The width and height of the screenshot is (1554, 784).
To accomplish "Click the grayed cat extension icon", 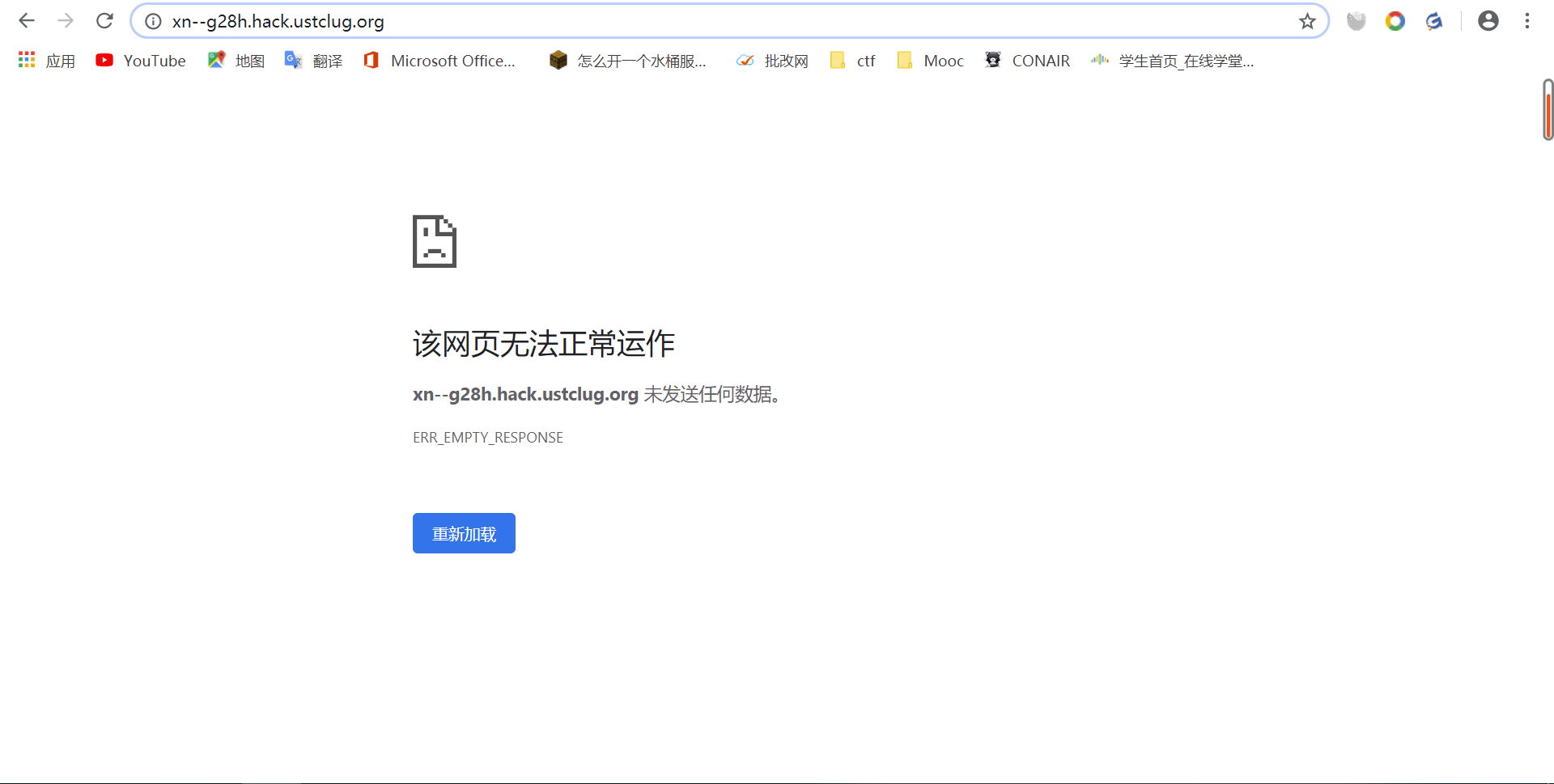I will click(x=1357, y=21).
